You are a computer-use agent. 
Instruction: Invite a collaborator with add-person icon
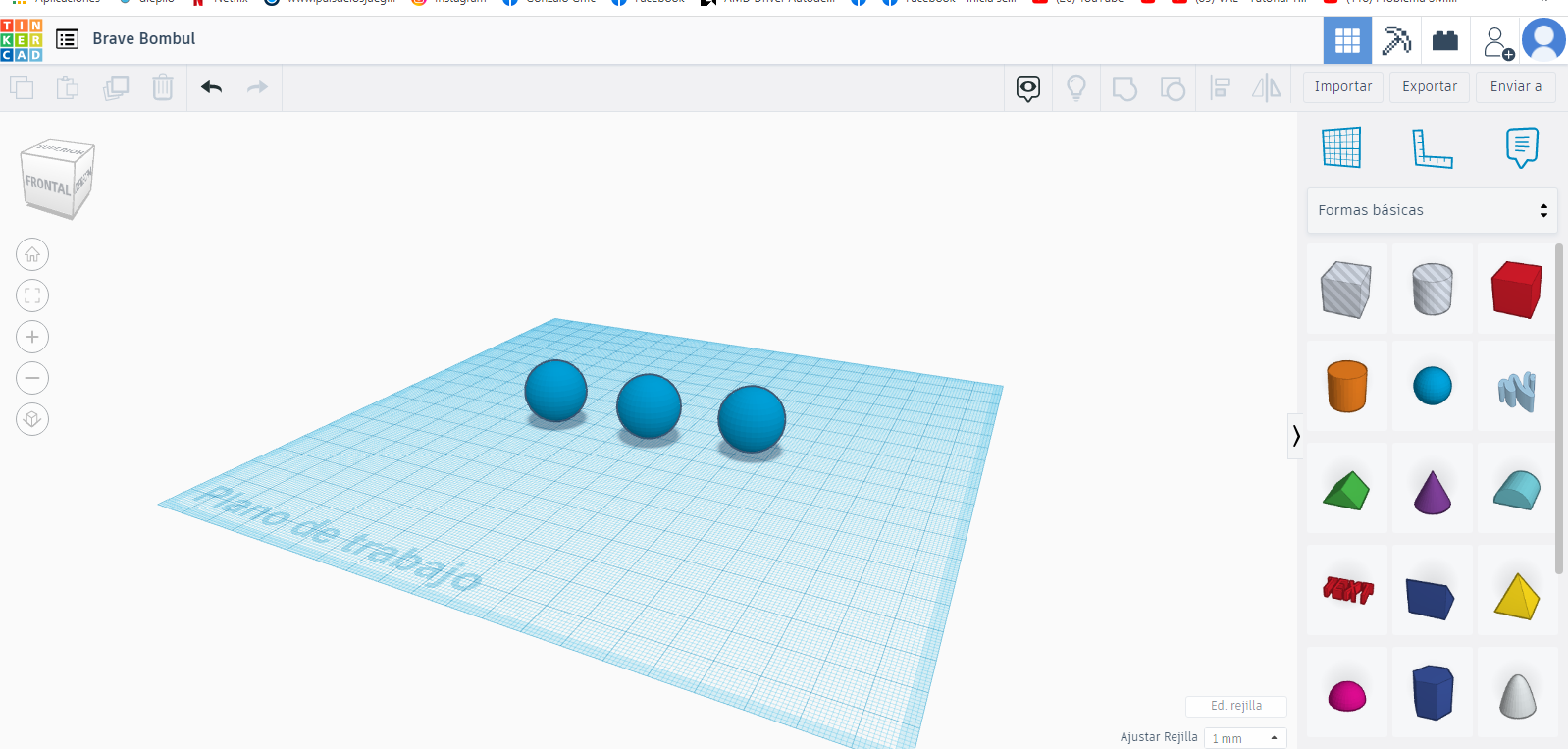(1497, 42)
